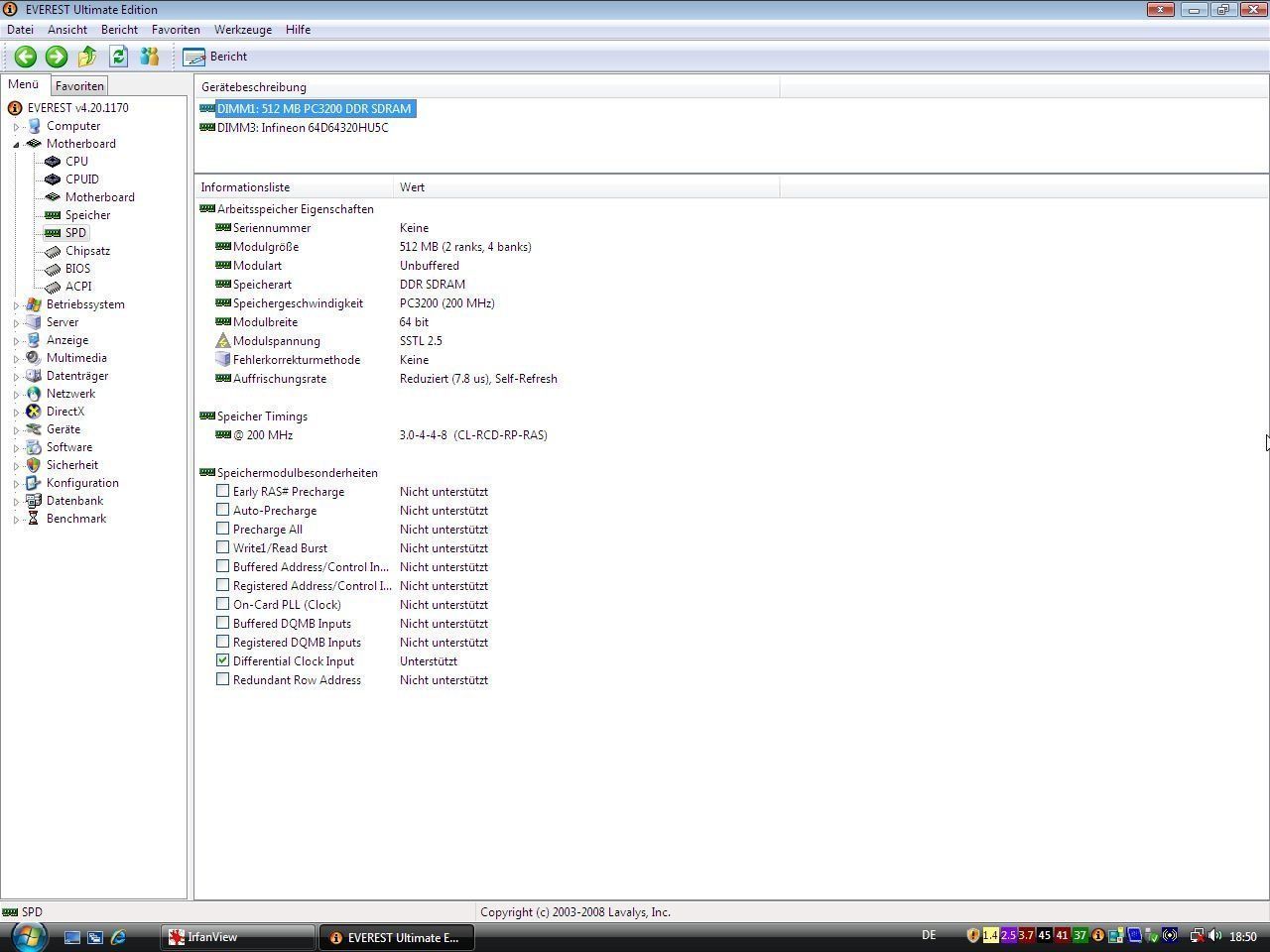Select the ACPI icon in tree
This screenshot has width=1270, height=952.
(x=53, y=287)
